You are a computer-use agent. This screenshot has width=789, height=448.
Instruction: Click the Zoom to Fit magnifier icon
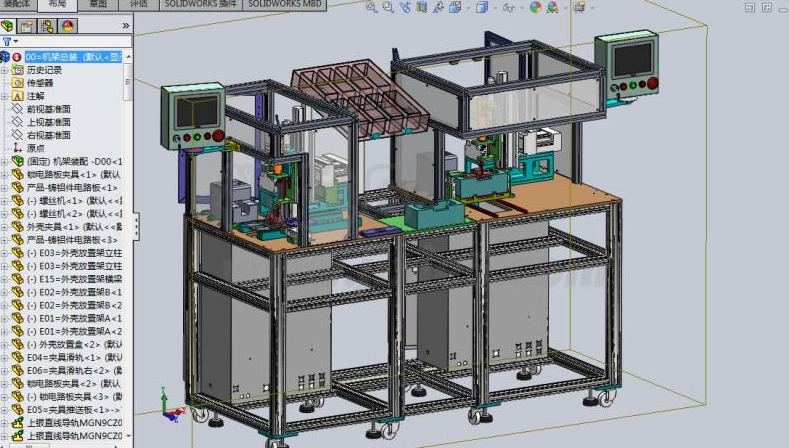(x=371, y=7)
